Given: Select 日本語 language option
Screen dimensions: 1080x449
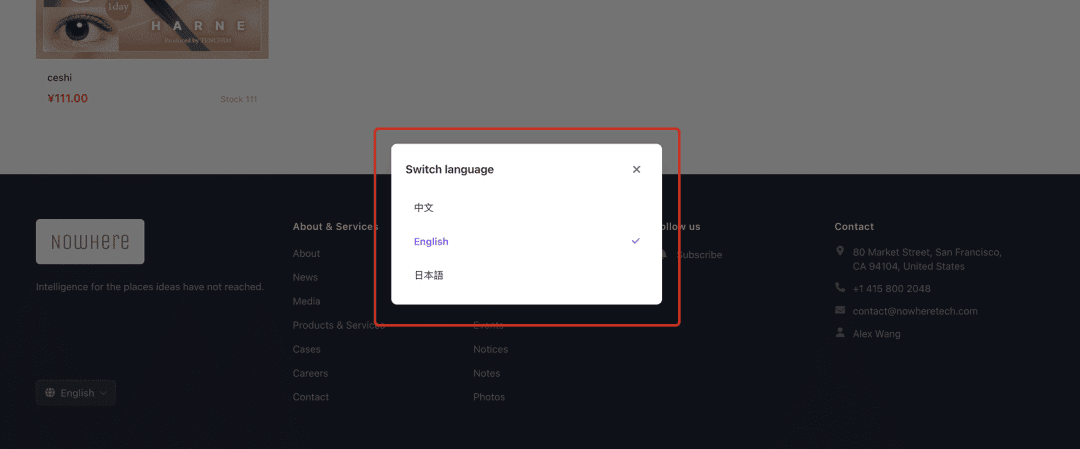Looking at the screenshot, I should click(x=526, y=275).
